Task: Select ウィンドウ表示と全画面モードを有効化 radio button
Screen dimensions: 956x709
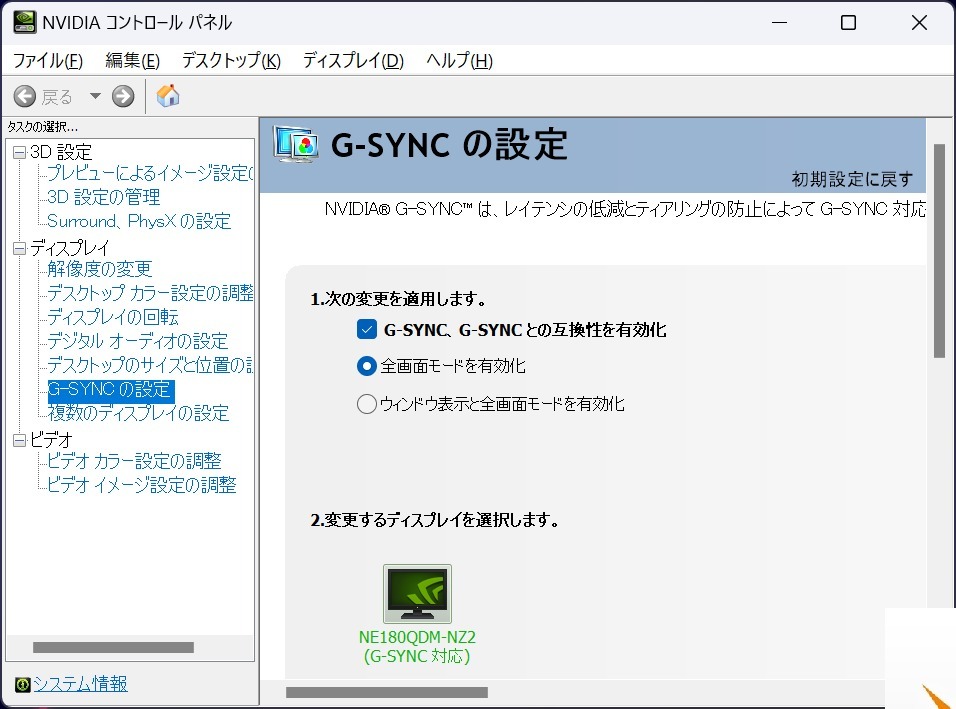Action: pyautogui.click(x=366, y=404)
